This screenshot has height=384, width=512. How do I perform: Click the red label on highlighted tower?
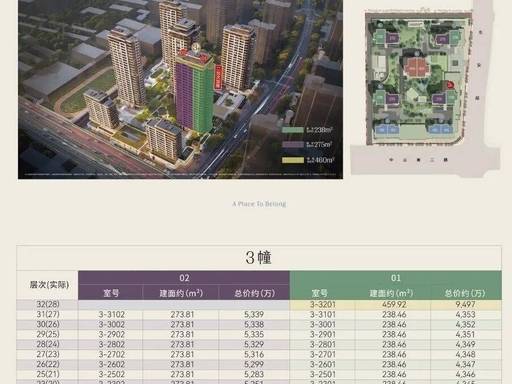pos(218,77)
